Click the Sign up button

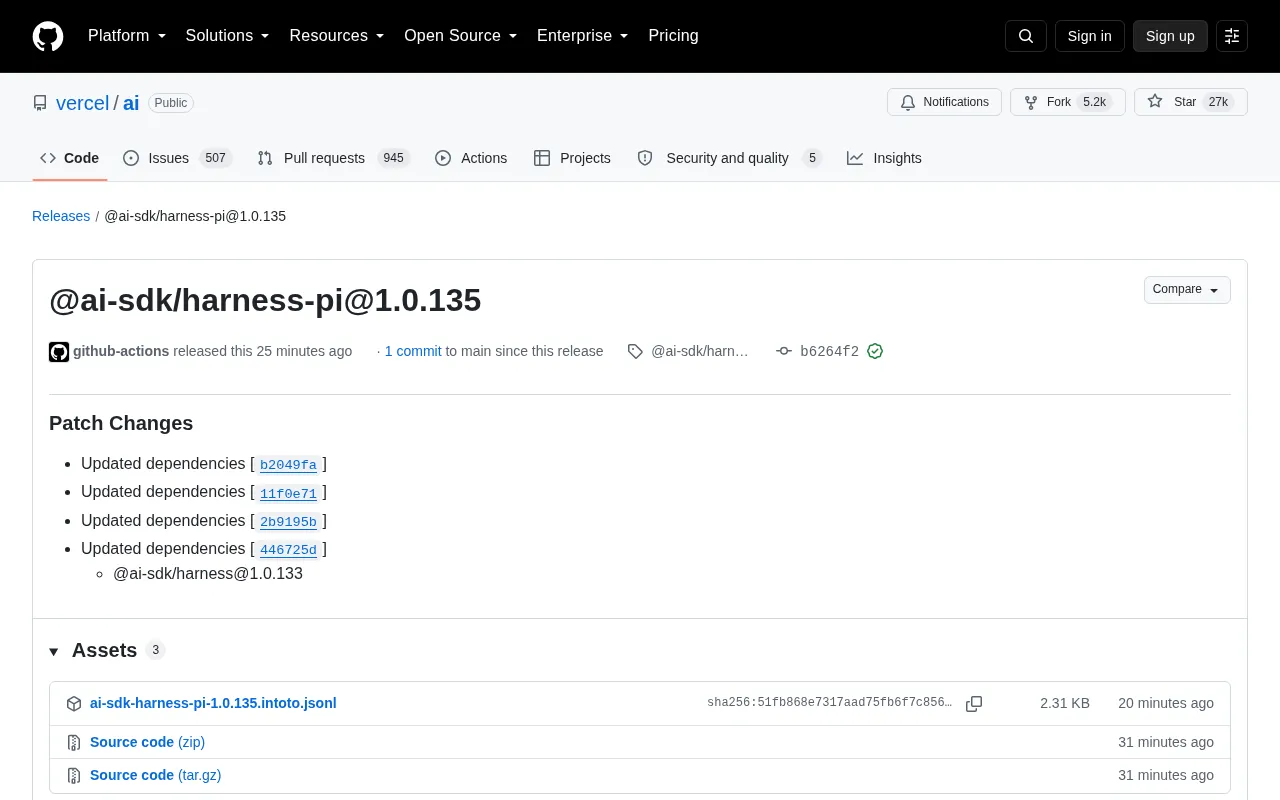[x=1170, y=36]
